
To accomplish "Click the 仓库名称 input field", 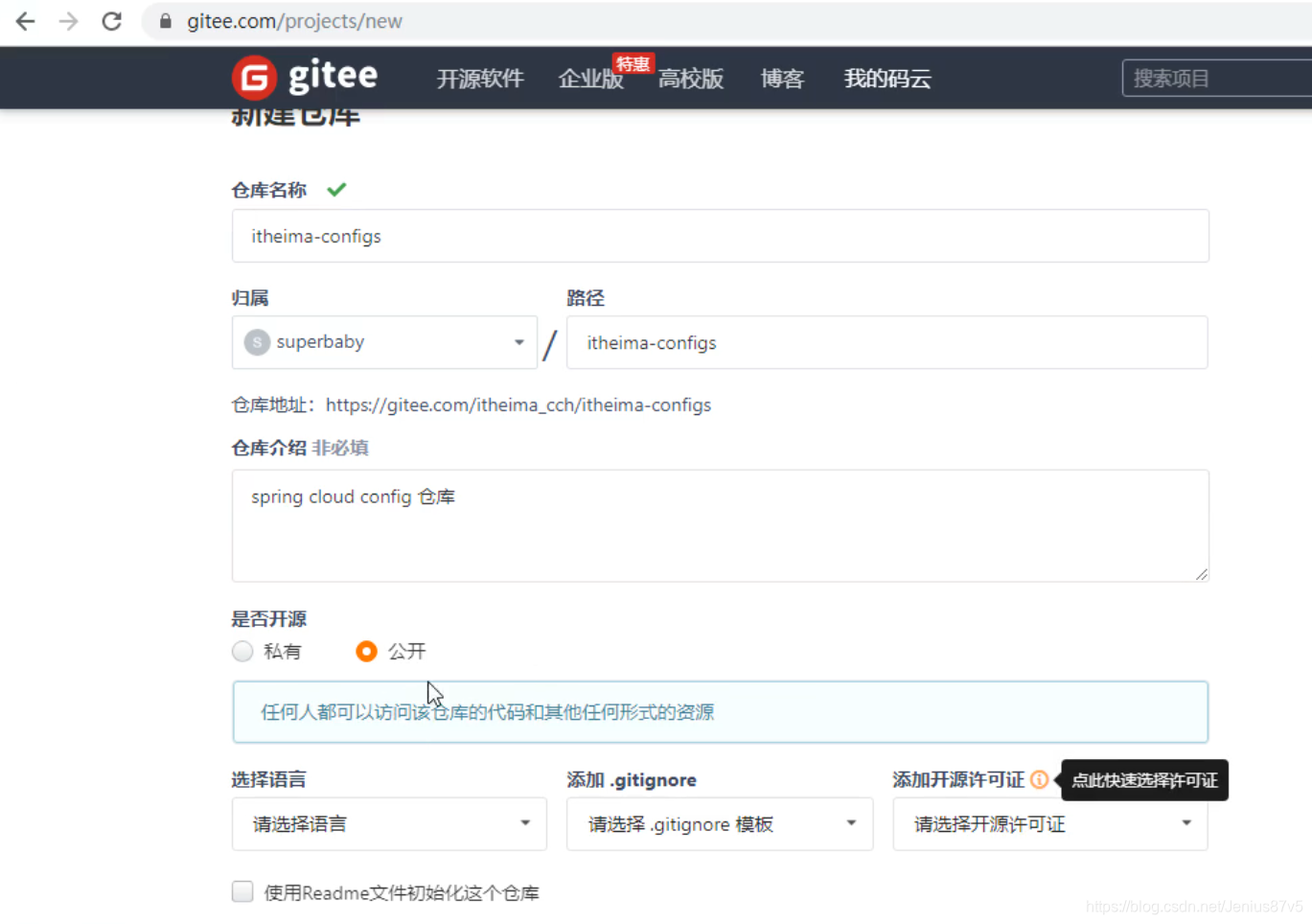I will click(720, 236).
